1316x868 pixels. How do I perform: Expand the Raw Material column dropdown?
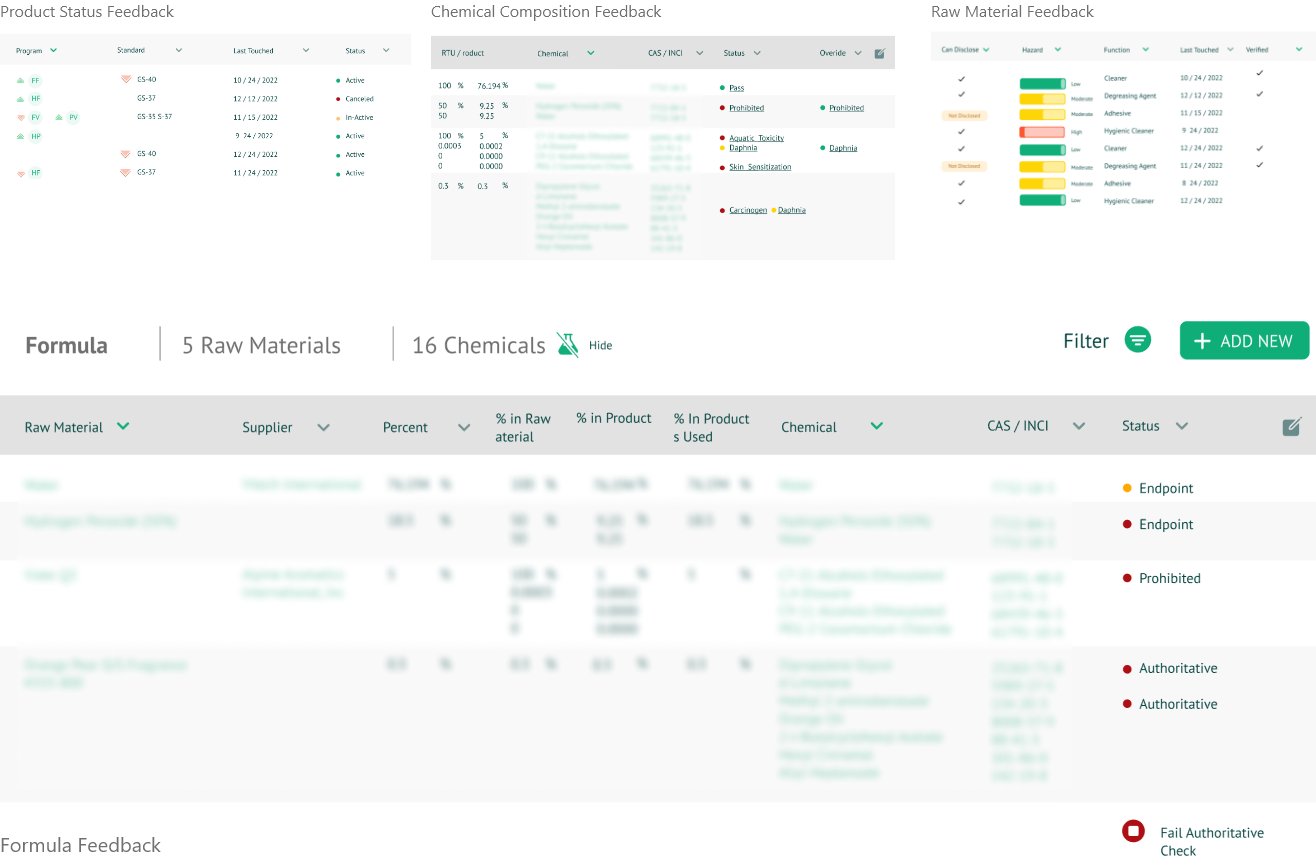[123, 426]
